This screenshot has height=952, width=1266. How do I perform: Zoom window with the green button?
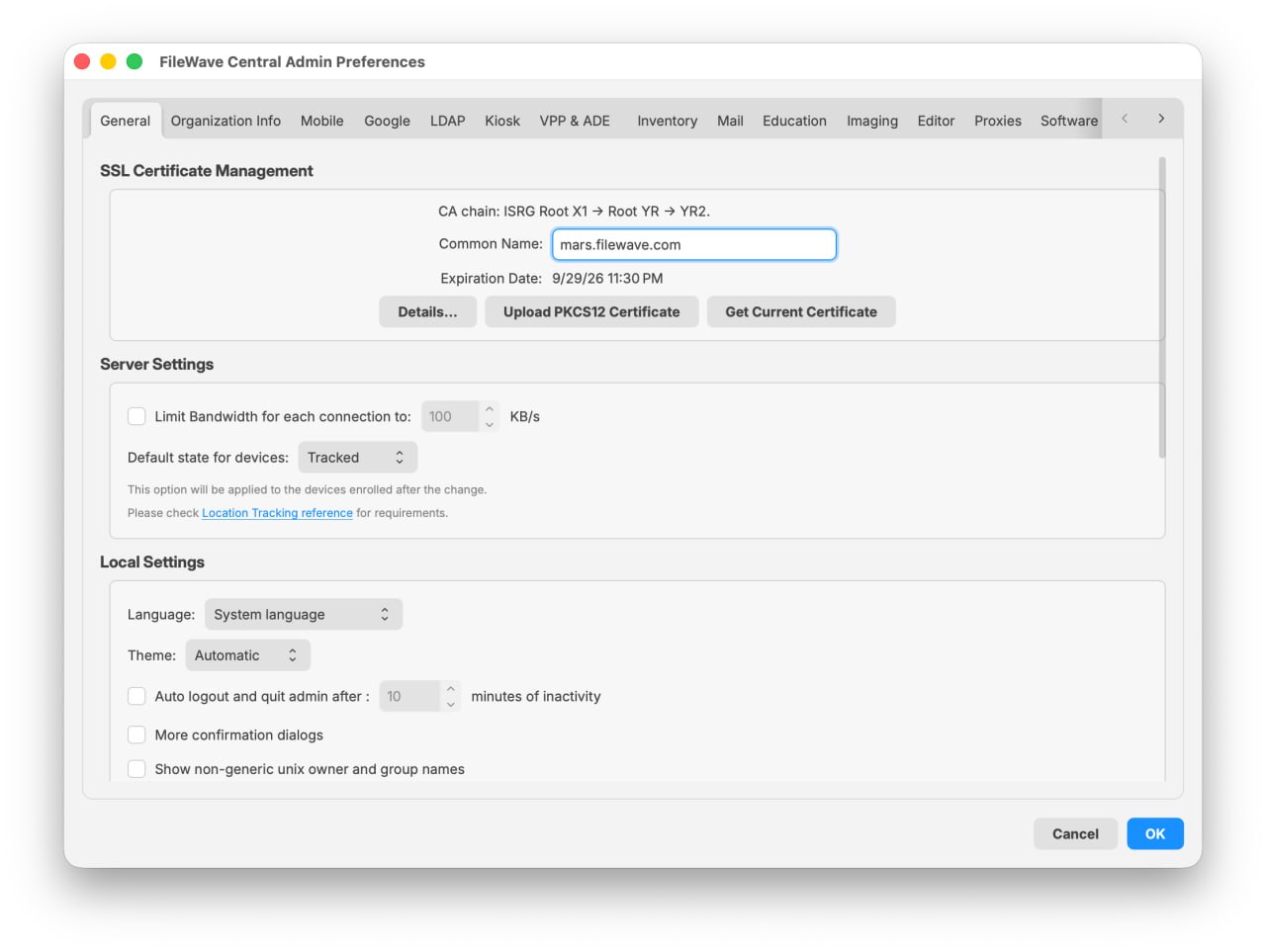[135, 61]
